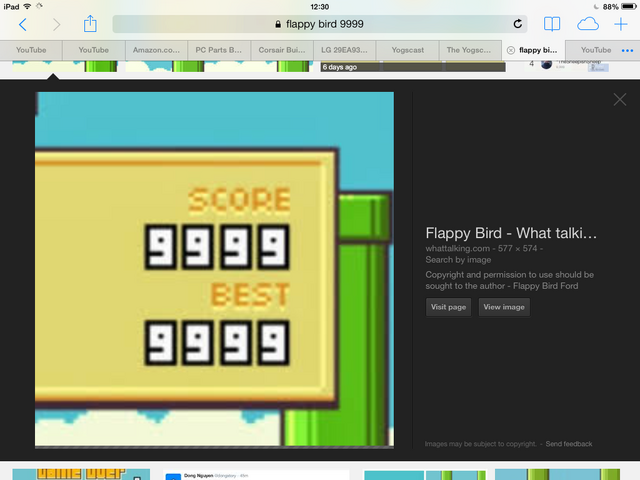Open the Corsair Bui... tab

click(282, 50)
